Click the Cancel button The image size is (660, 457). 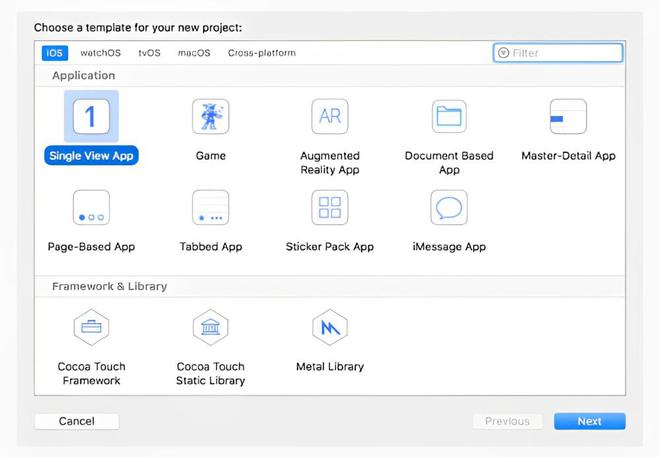[77, 421]
